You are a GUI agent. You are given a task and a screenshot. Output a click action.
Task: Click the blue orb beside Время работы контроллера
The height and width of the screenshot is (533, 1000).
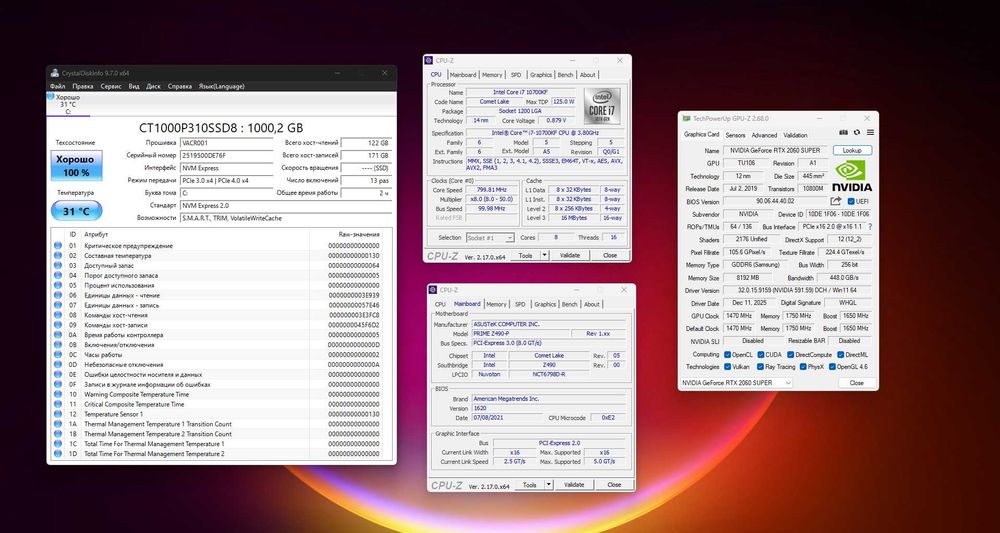pos(58,335)
